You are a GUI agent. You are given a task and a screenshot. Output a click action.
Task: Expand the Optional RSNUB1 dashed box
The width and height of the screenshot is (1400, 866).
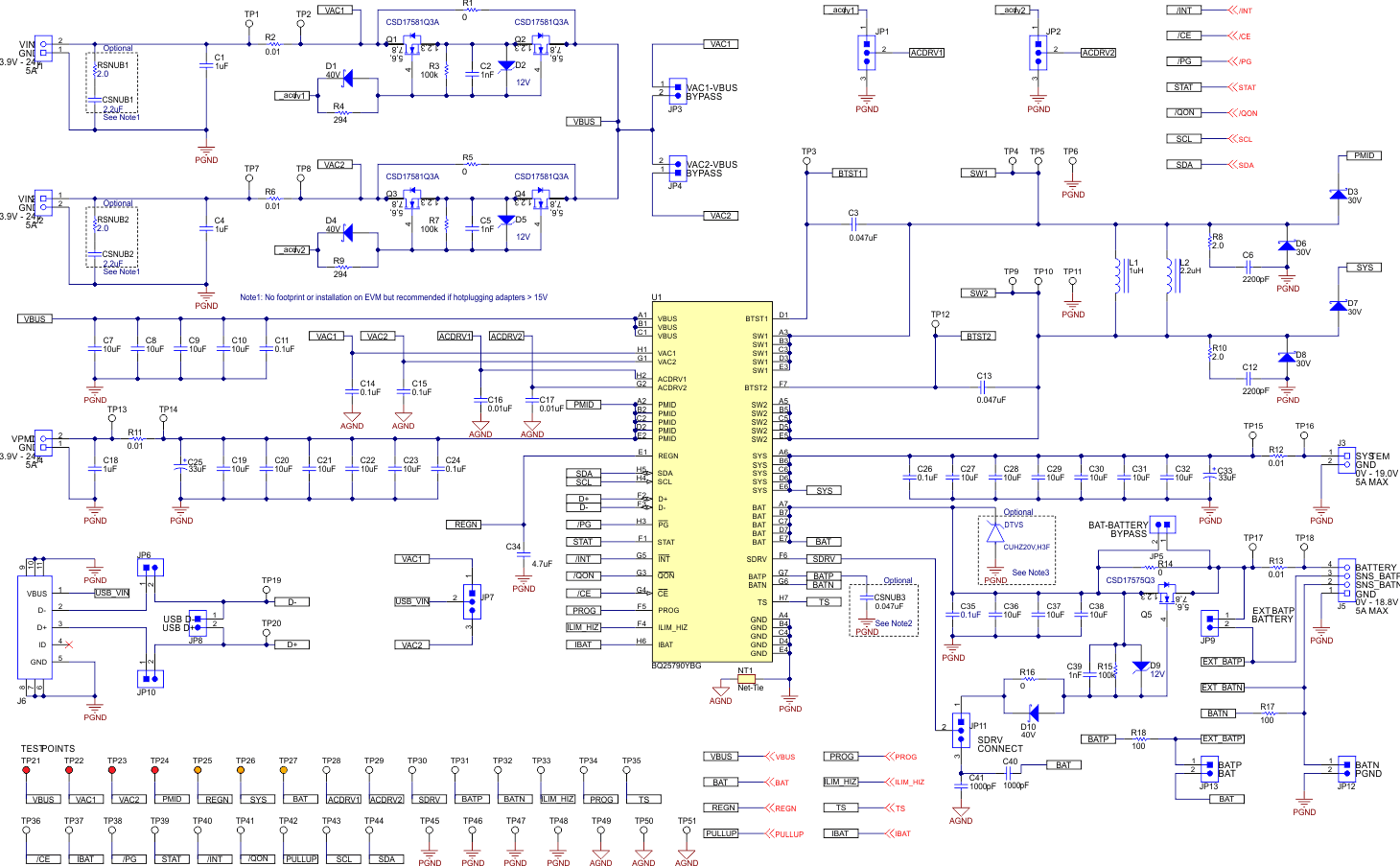click(112, 82)
